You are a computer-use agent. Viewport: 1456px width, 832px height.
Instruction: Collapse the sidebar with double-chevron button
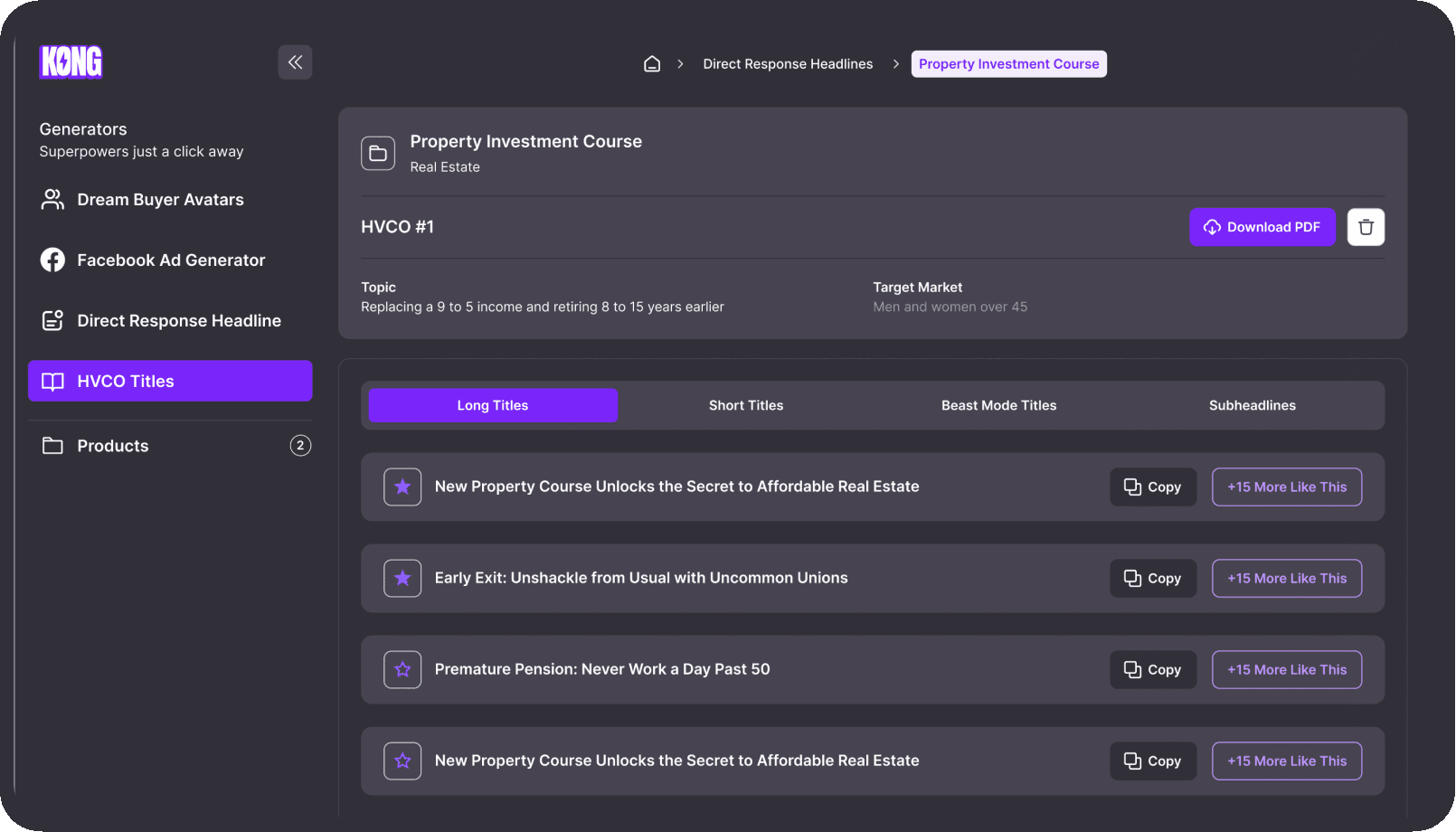pyautogui.click(x=295, y=62)
